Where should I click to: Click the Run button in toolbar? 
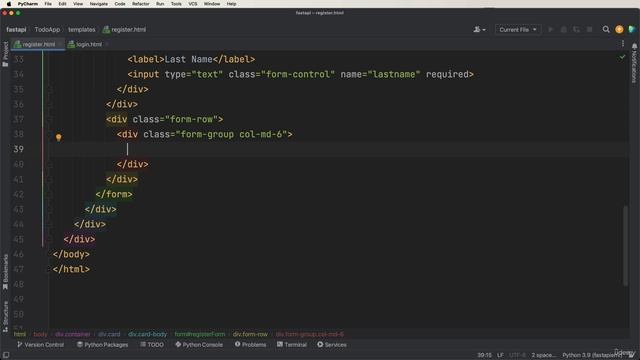pyautogui.click(x=551, y=29)
